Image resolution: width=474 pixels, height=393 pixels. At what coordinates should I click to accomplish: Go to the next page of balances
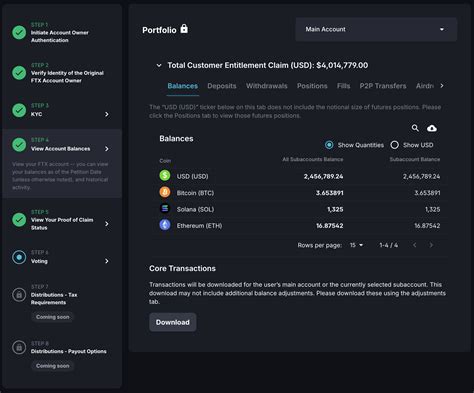(431, 245)
